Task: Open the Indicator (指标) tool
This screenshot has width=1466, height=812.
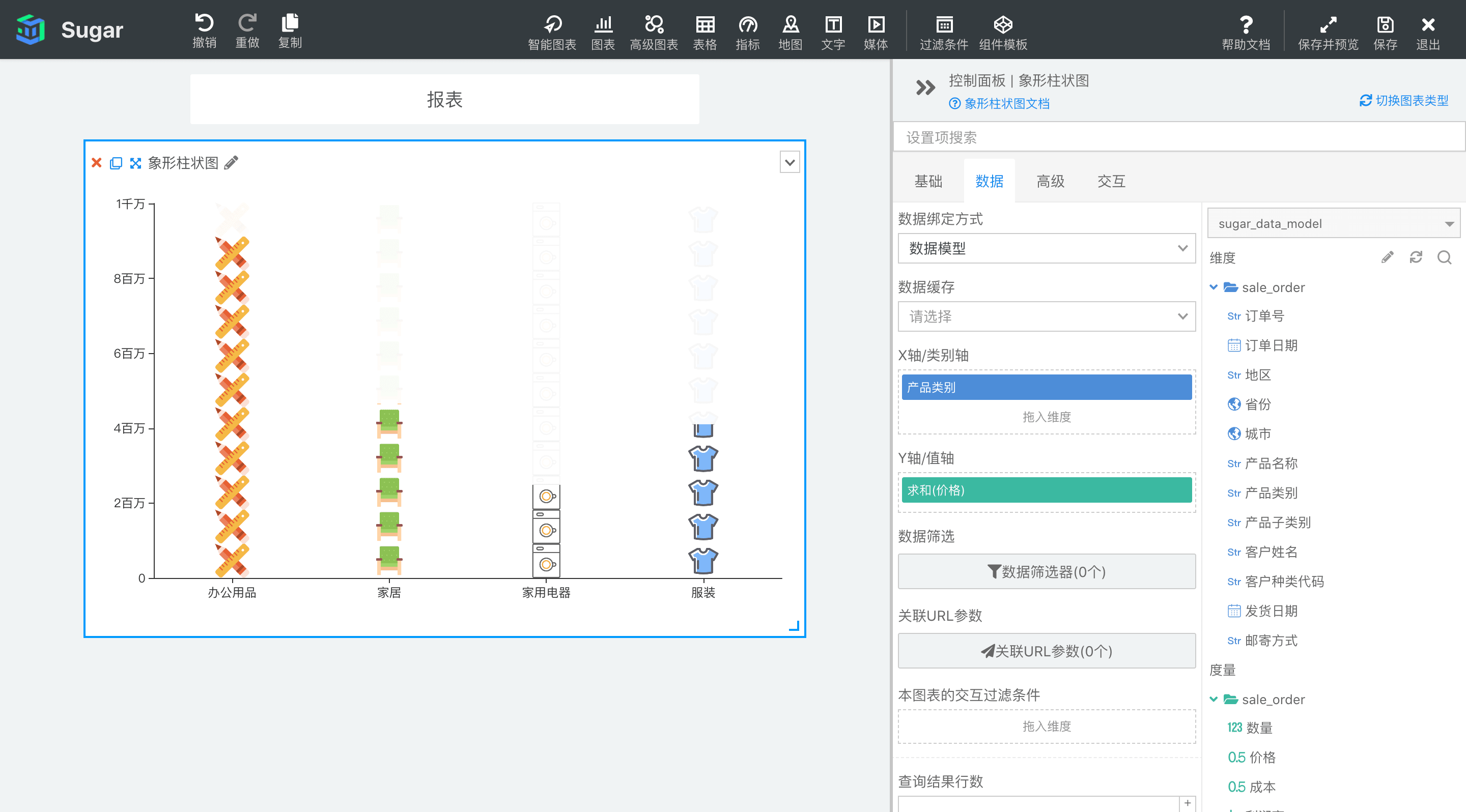Action: click(x=748, y=33)
